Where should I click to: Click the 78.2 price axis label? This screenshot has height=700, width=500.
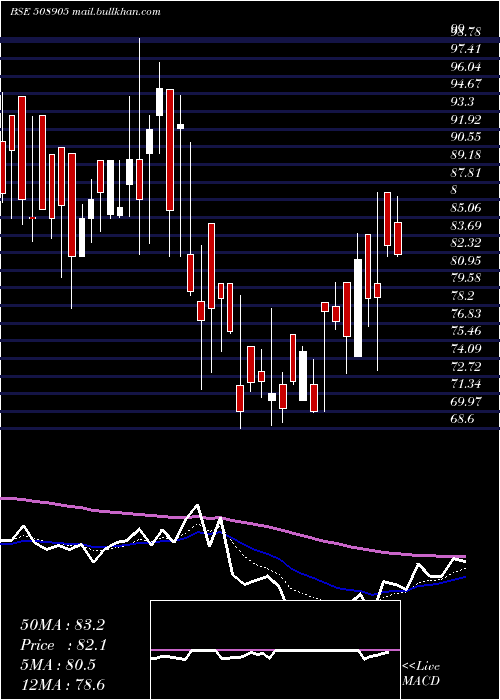click(x=462, y=295)
